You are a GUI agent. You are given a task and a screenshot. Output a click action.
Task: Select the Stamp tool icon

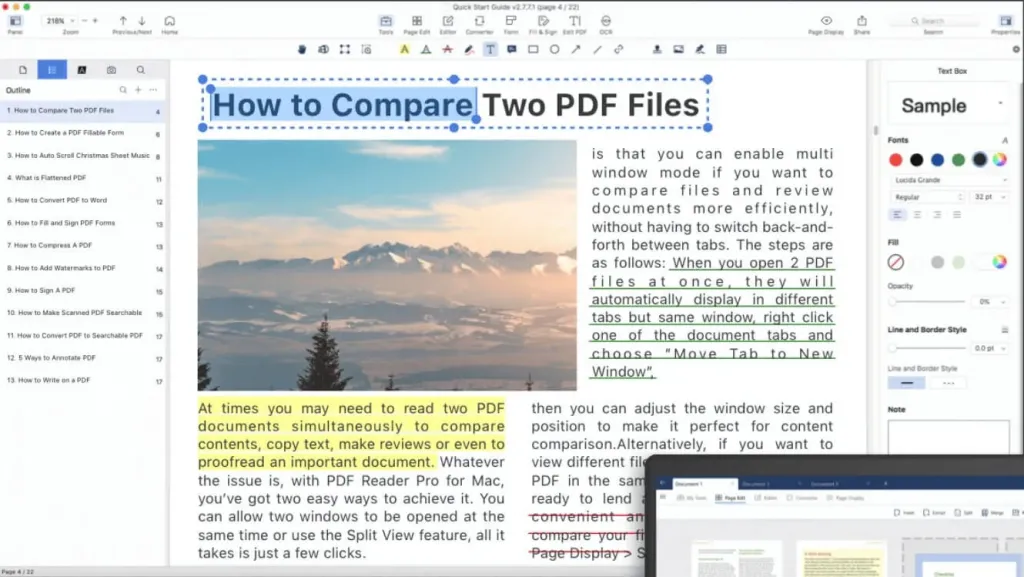coord(657,50)
